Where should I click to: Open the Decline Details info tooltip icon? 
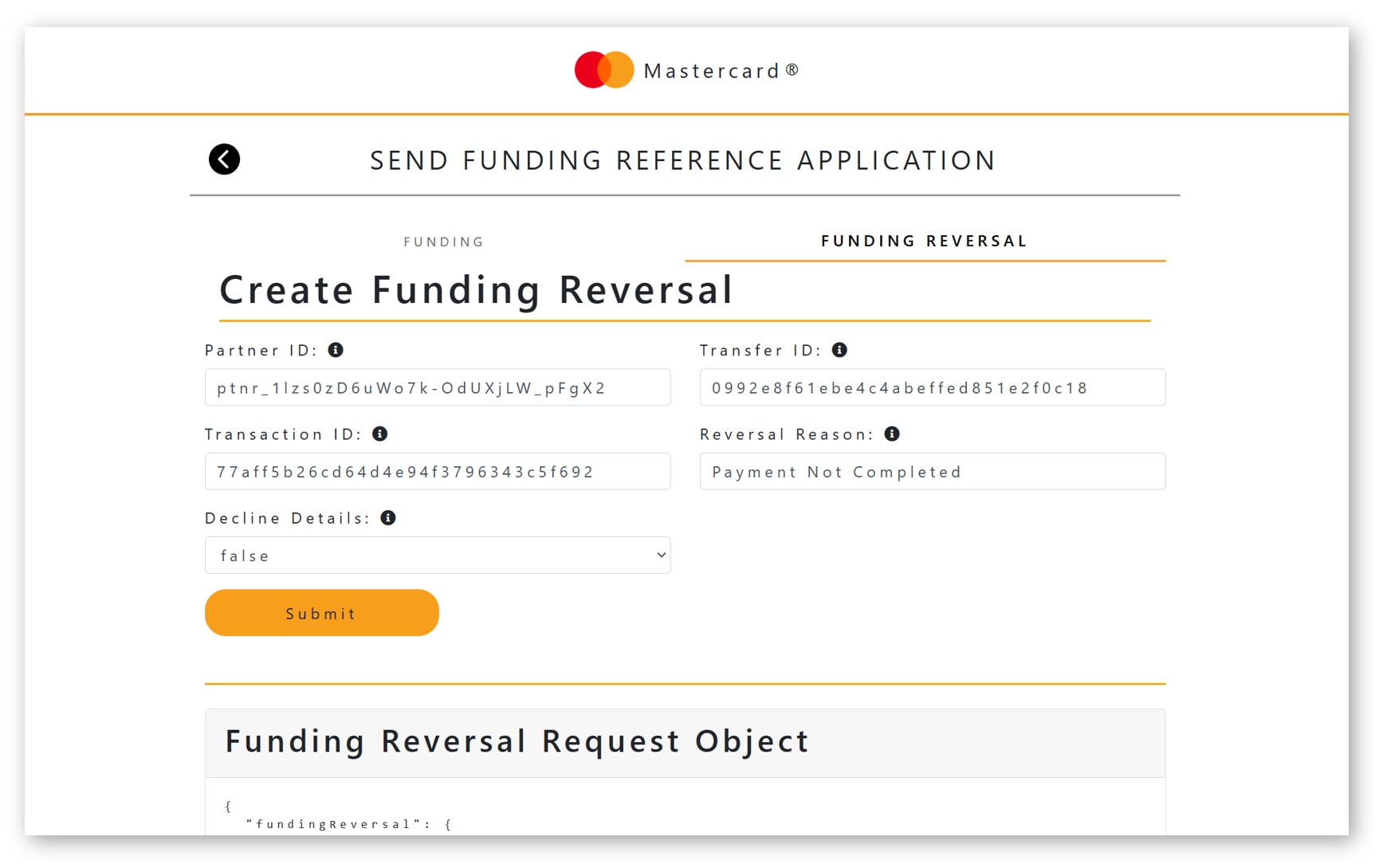388,517
